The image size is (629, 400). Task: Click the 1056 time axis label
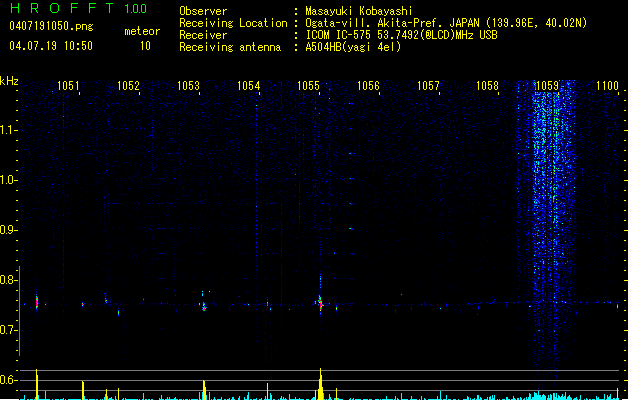368,86
